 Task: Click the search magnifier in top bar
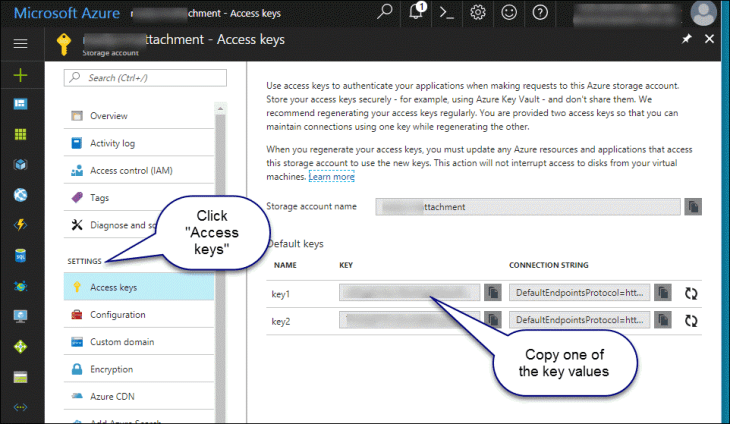385,12
